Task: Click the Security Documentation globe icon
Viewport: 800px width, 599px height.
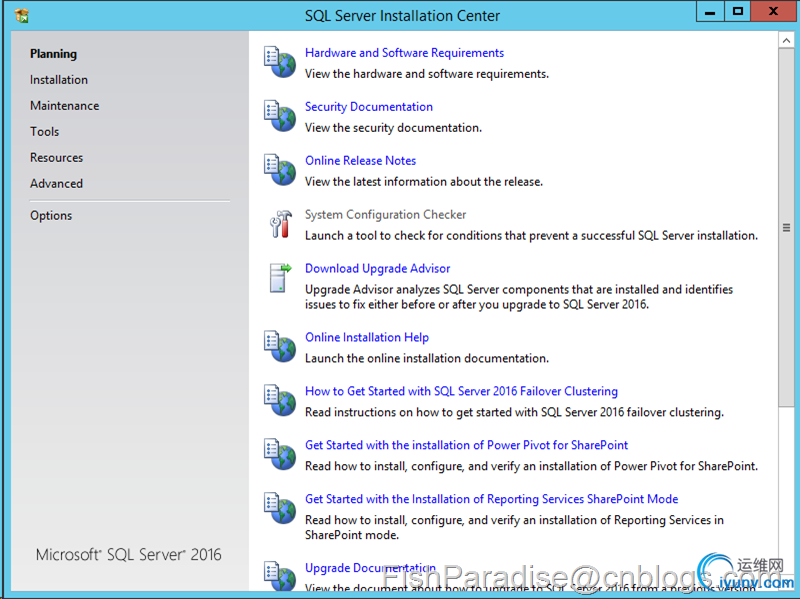Action: click(280, 116)
